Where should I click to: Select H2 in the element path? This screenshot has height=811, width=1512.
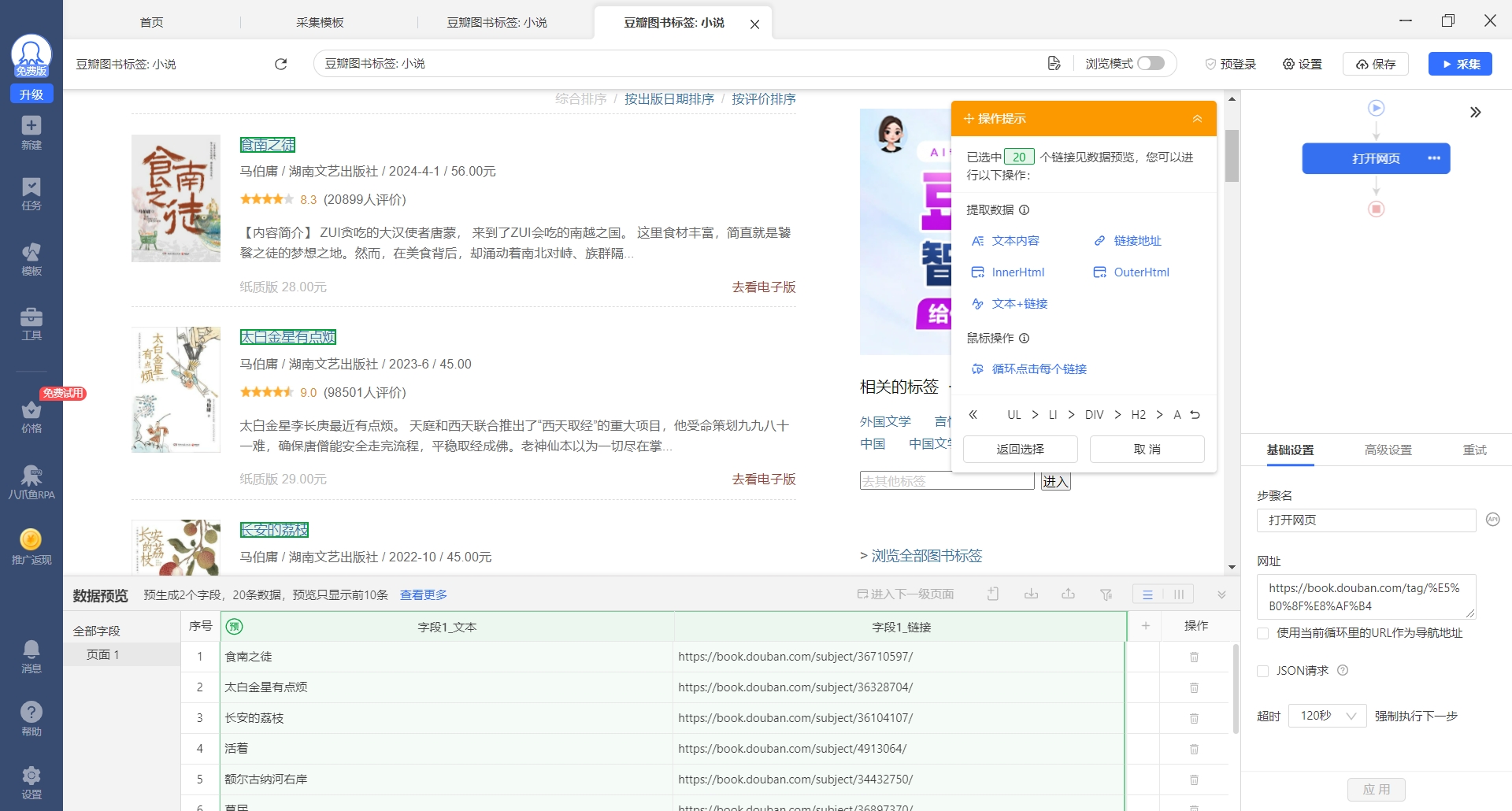click(x=1138, y=415)
